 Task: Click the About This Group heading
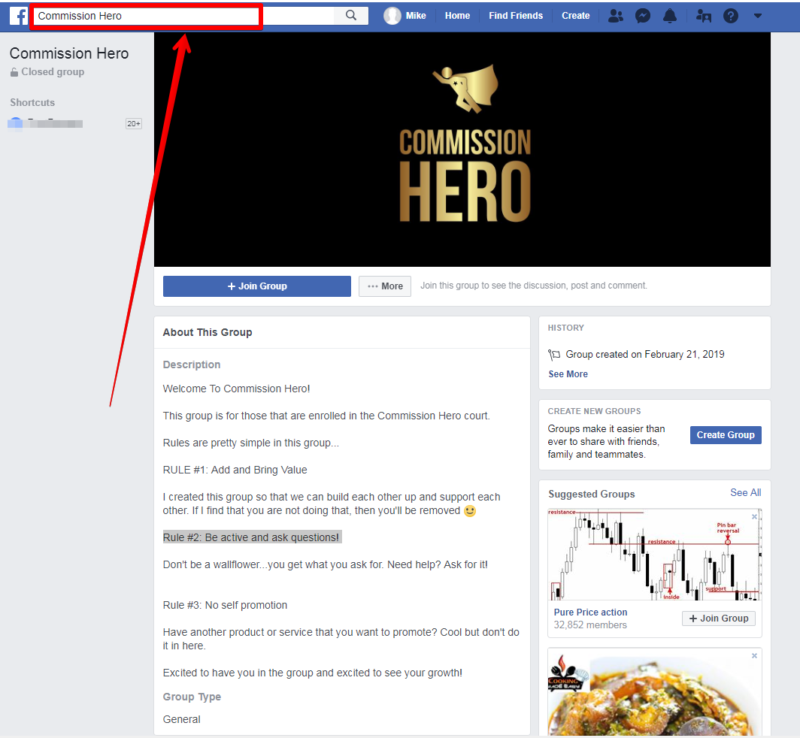[207, 332]
